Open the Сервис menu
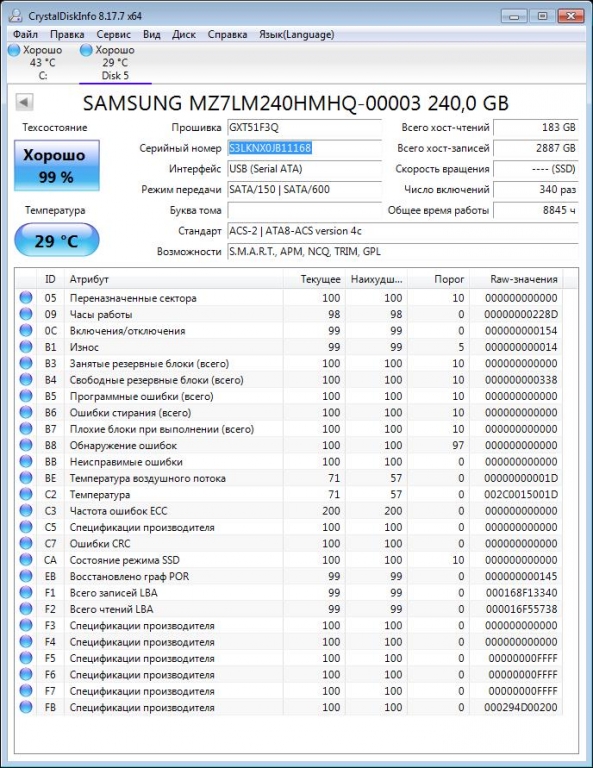The image size is (593, 768). click(114, 34)
